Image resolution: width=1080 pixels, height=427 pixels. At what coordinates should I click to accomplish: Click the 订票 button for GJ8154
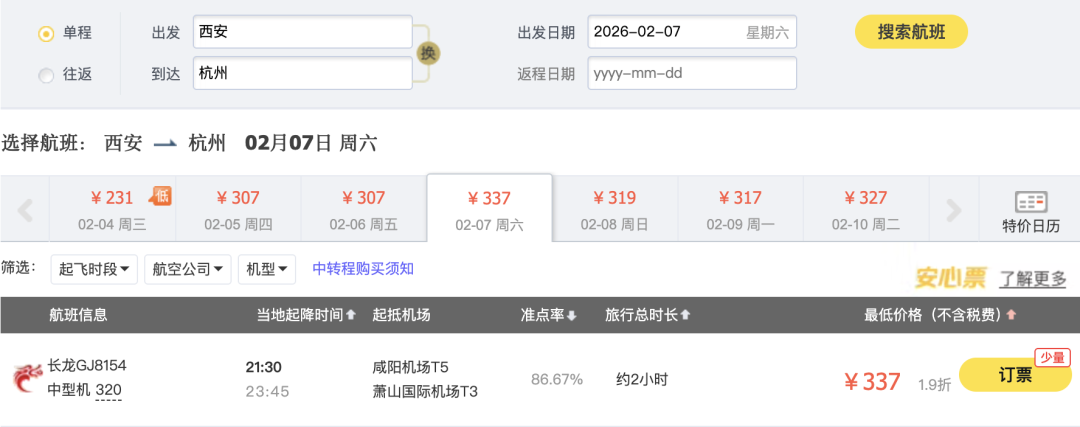pos(1015,375)
